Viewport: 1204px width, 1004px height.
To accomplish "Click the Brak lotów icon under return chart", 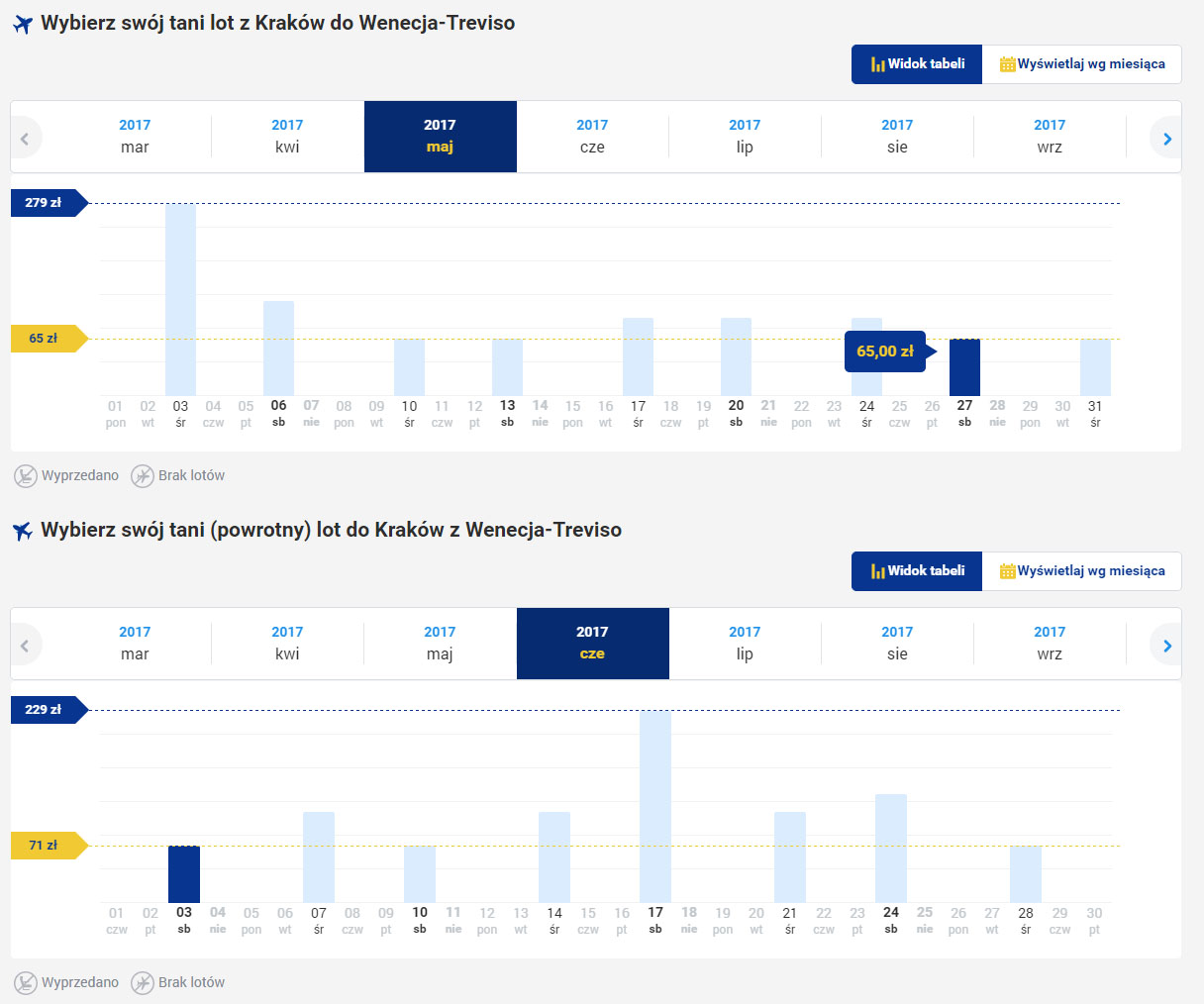I will point(143,983).
